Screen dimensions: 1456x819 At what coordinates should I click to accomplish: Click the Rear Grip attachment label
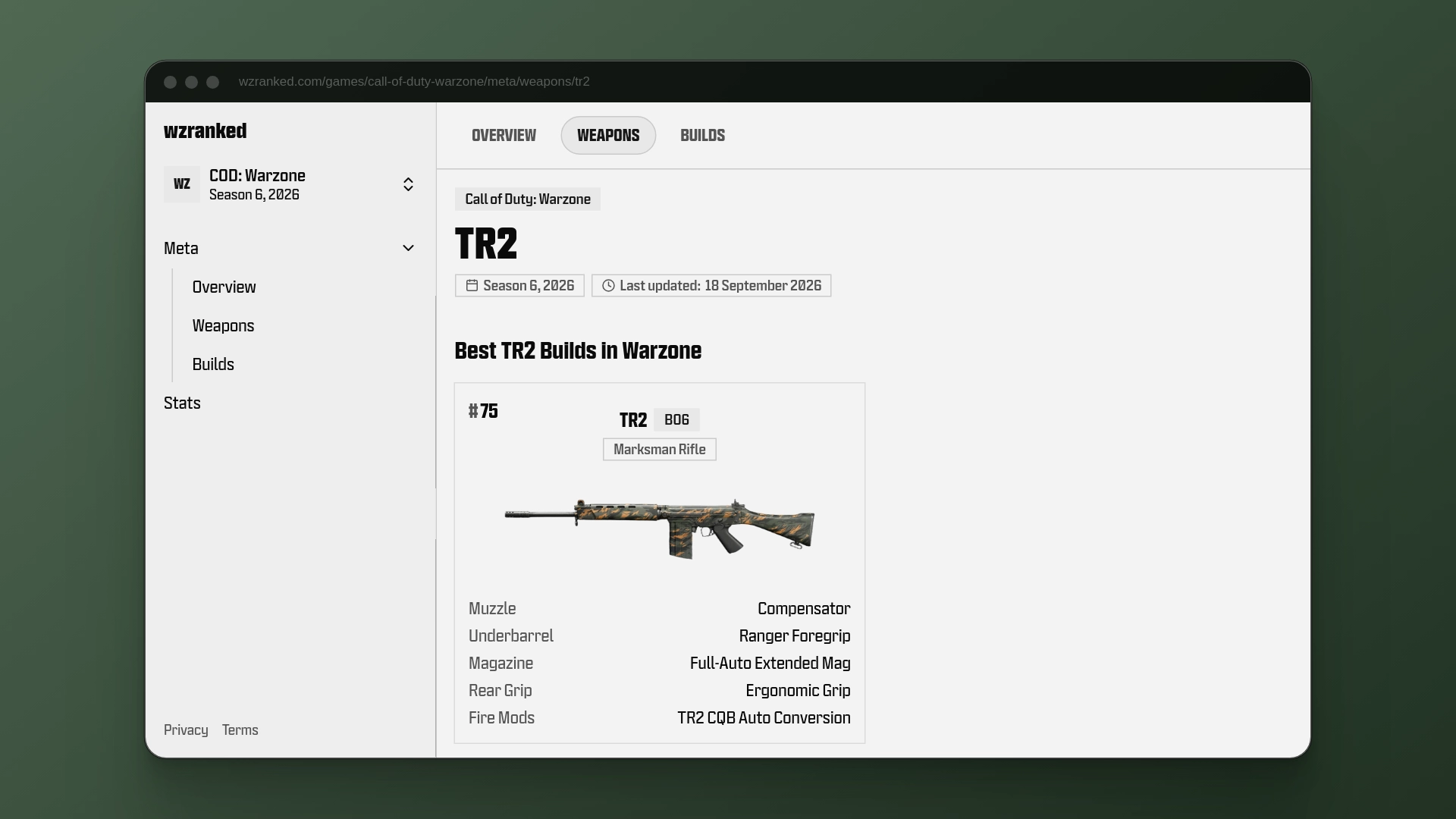click(500, 690)
